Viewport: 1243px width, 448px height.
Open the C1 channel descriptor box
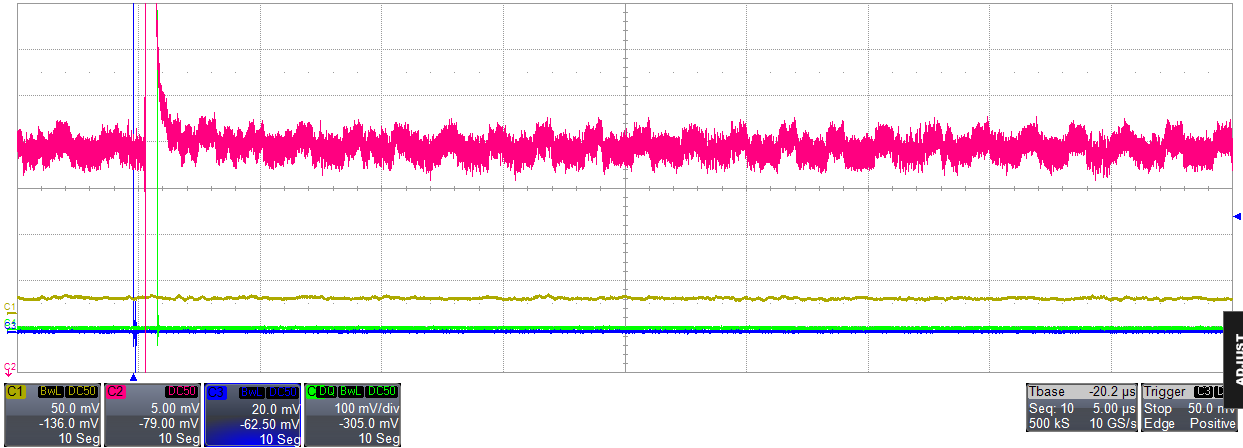53,414
